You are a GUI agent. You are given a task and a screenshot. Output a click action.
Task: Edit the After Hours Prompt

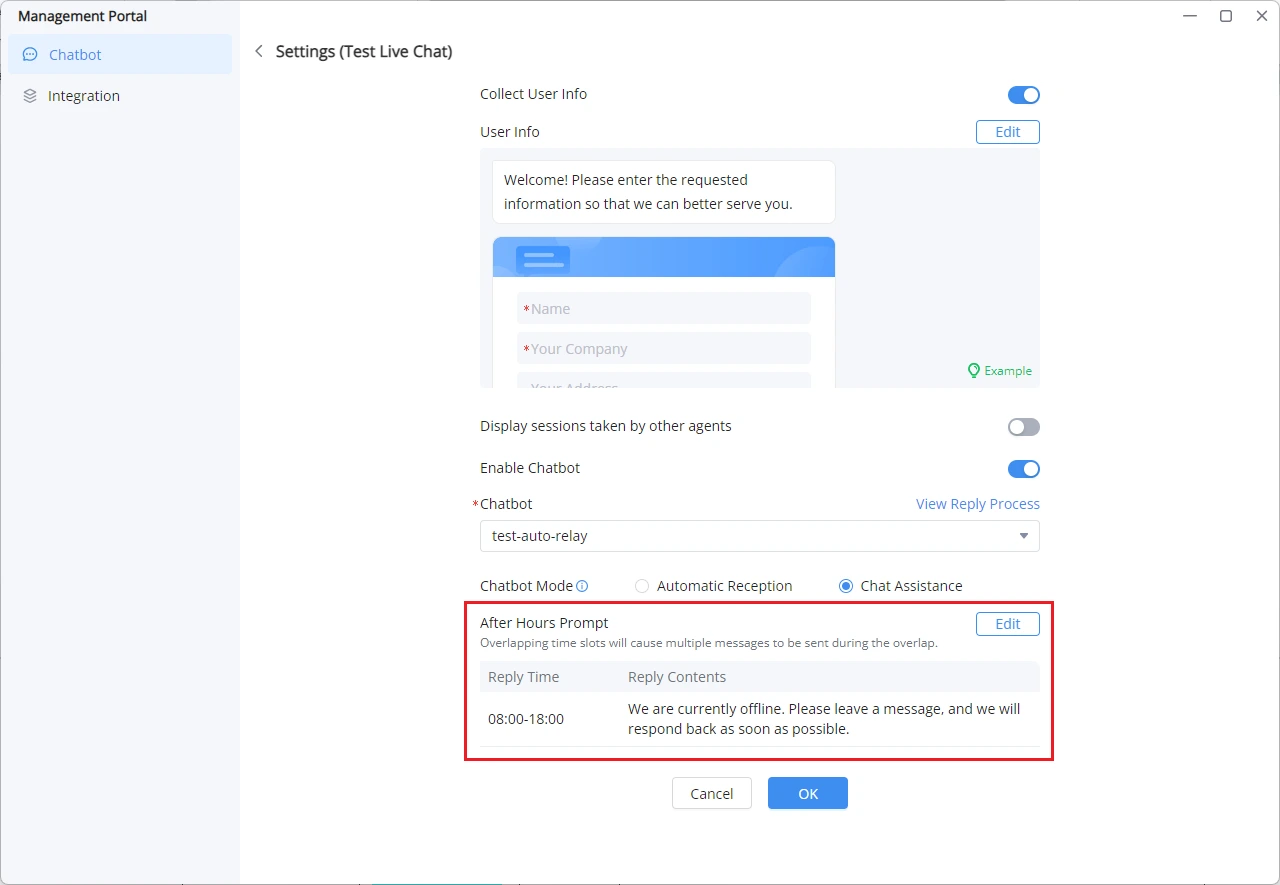pos(1008,624)
